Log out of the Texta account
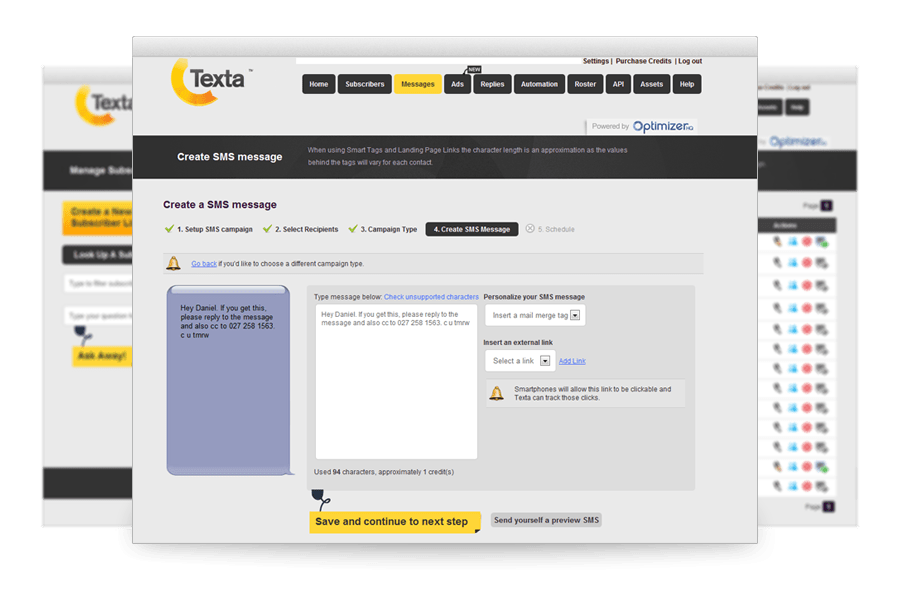The image size is (900, 600). click(x=690, y=61)
